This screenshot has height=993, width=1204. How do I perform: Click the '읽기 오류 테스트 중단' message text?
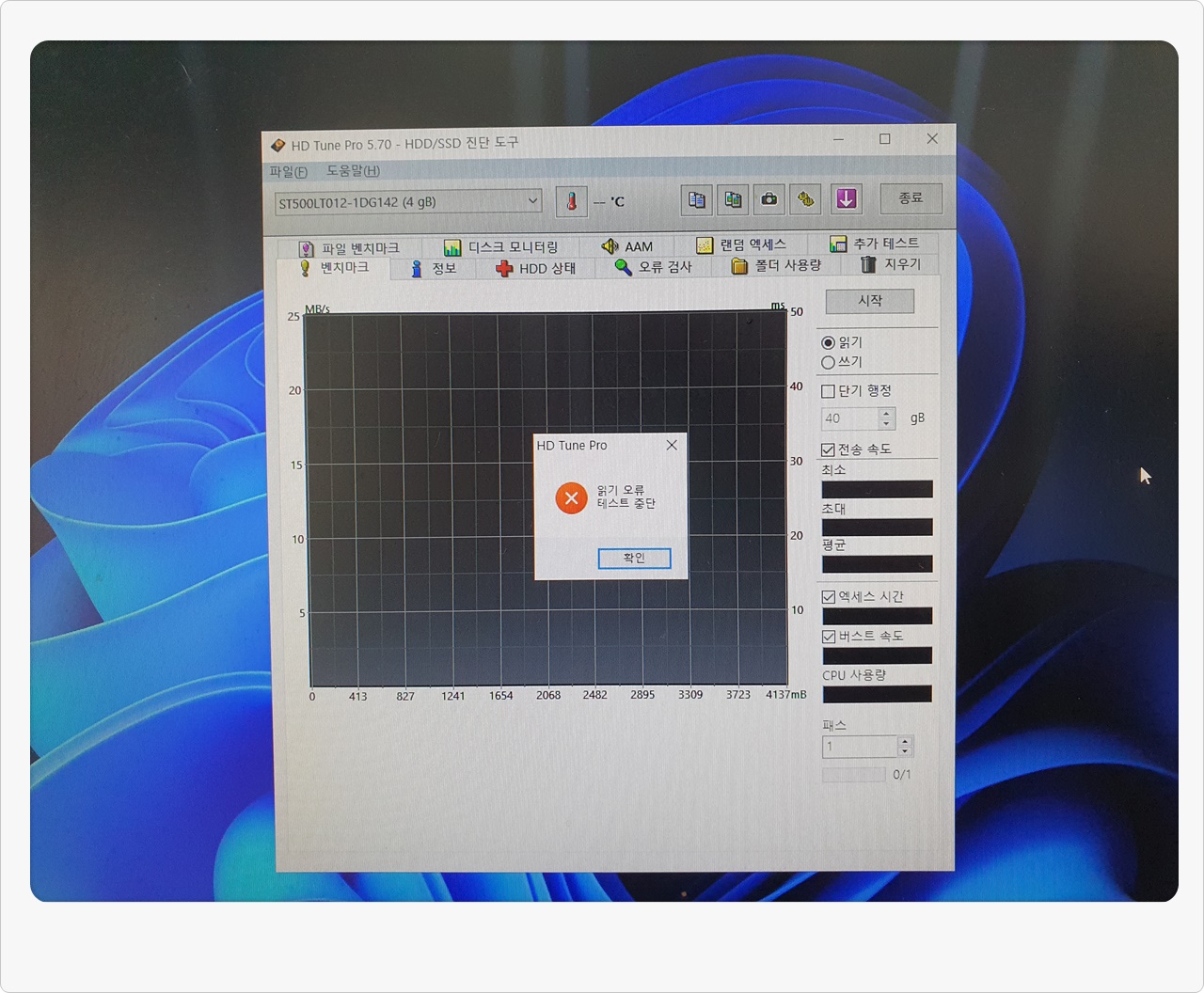[626, 496]
